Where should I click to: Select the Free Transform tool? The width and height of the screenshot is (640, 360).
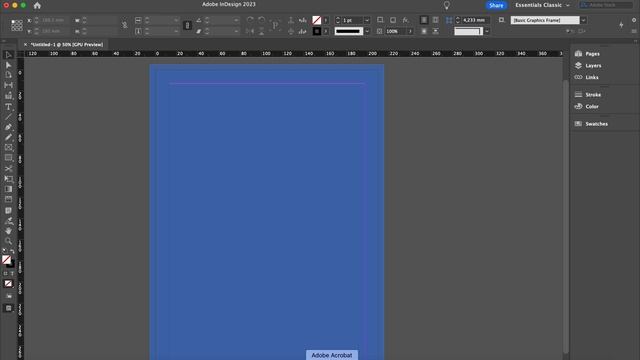(9, 179)
